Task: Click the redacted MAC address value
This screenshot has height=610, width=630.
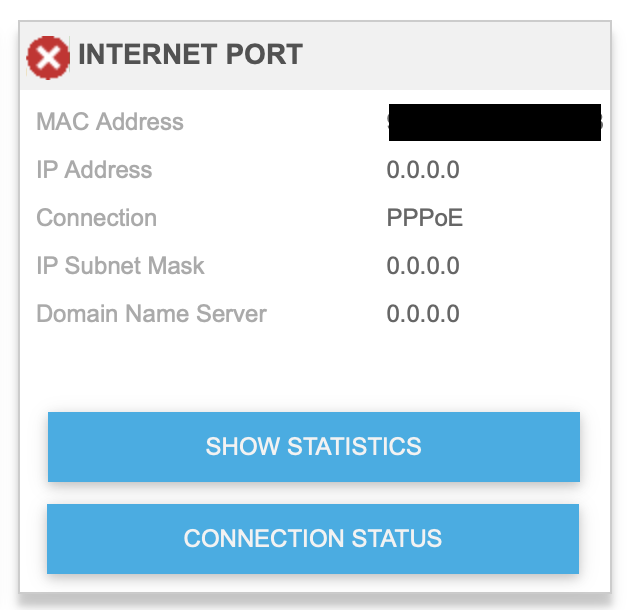Action: click(x=494, y=122)
